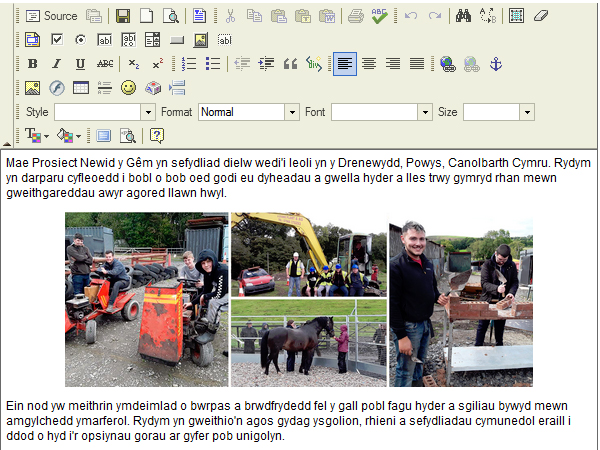Viewport: 600px width, 450px height.
Task: Insert a Page Break
Action: point(177,88)
